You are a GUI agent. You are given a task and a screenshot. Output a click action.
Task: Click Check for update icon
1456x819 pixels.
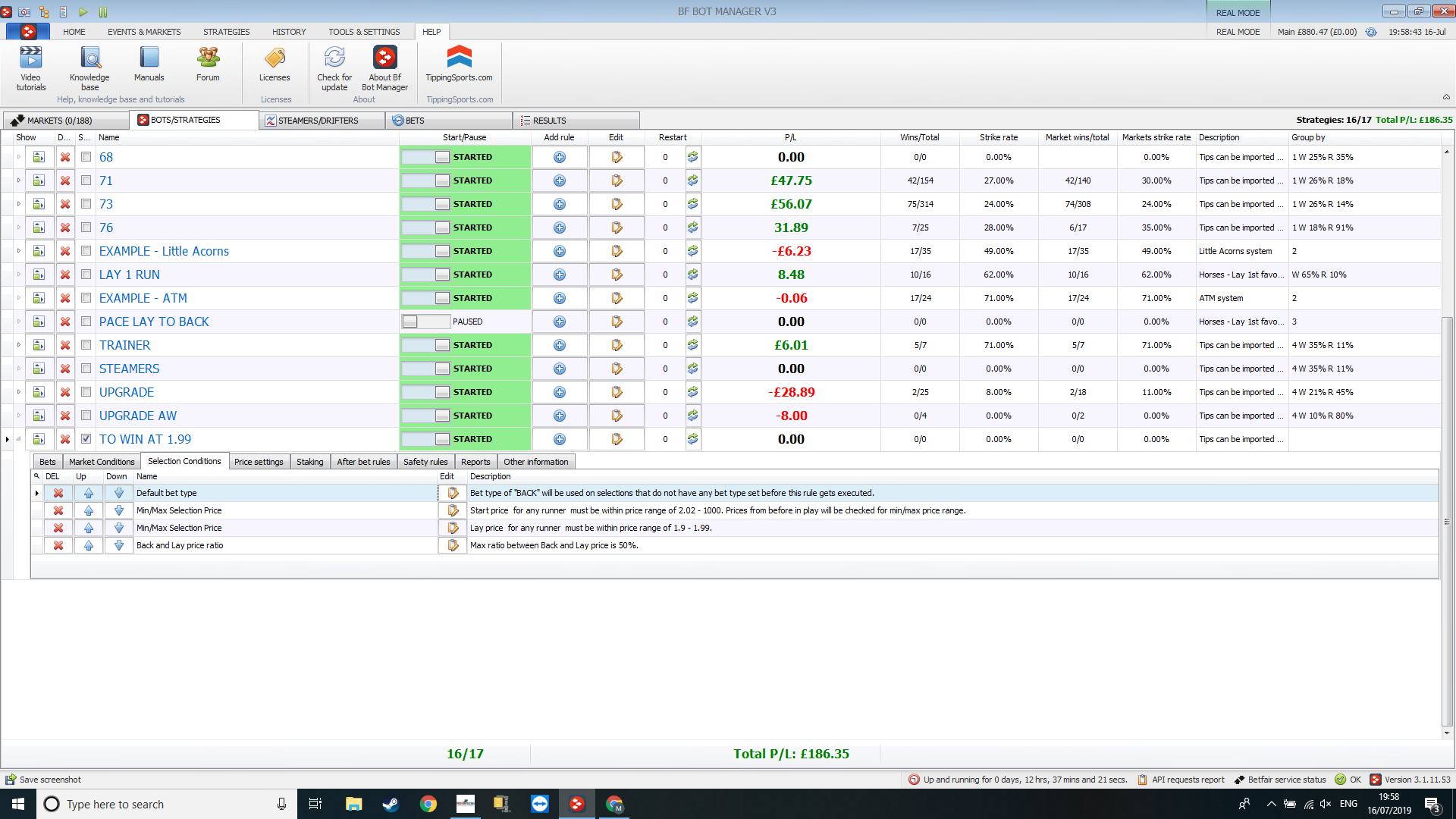(x=334, y=68)
